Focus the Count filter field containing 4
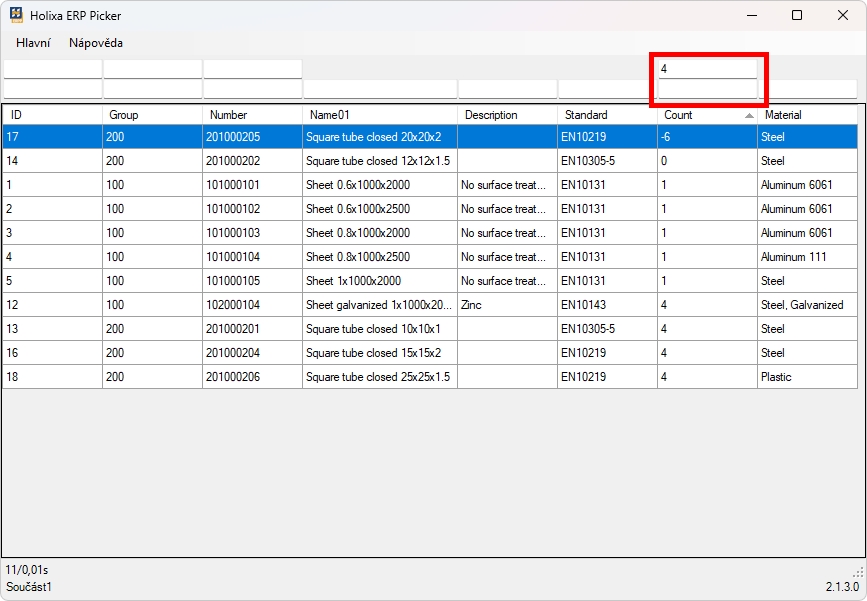Screen dimensions: 867x601 pos(707,69)
